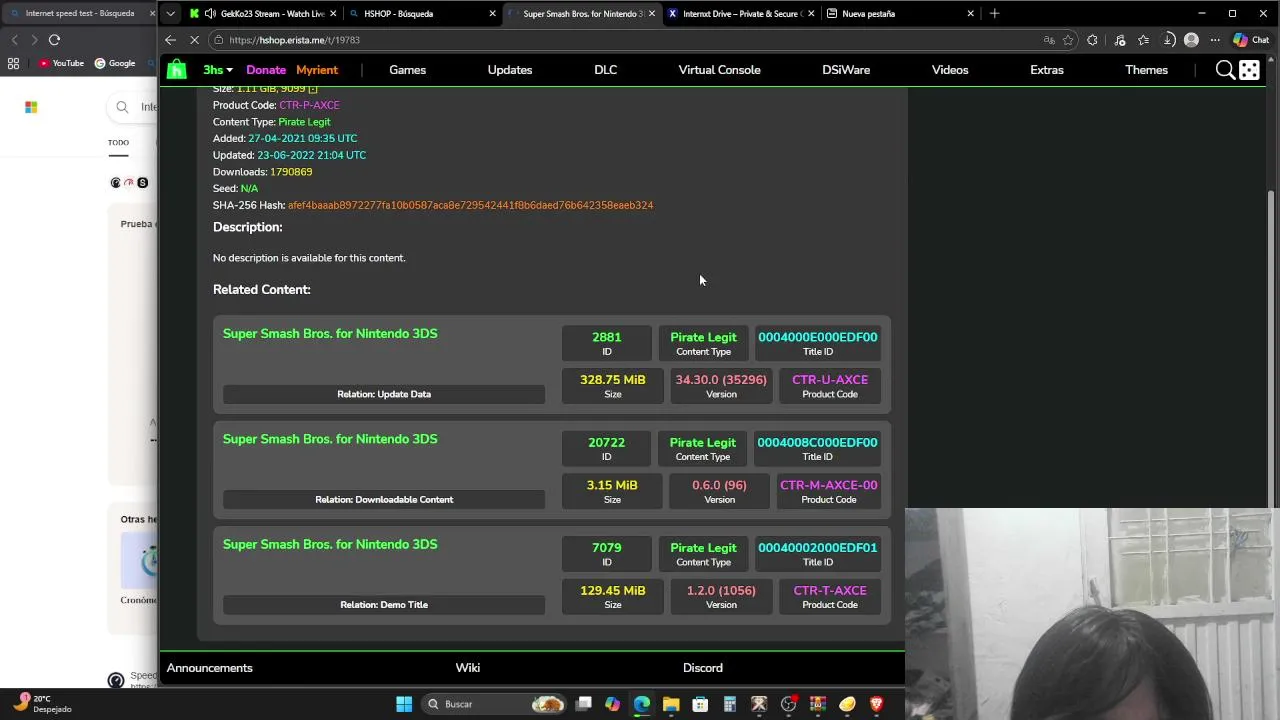This screenshot has width=1280, height=720.
Task: Go back in the front browser window
Action: point(170,40)
